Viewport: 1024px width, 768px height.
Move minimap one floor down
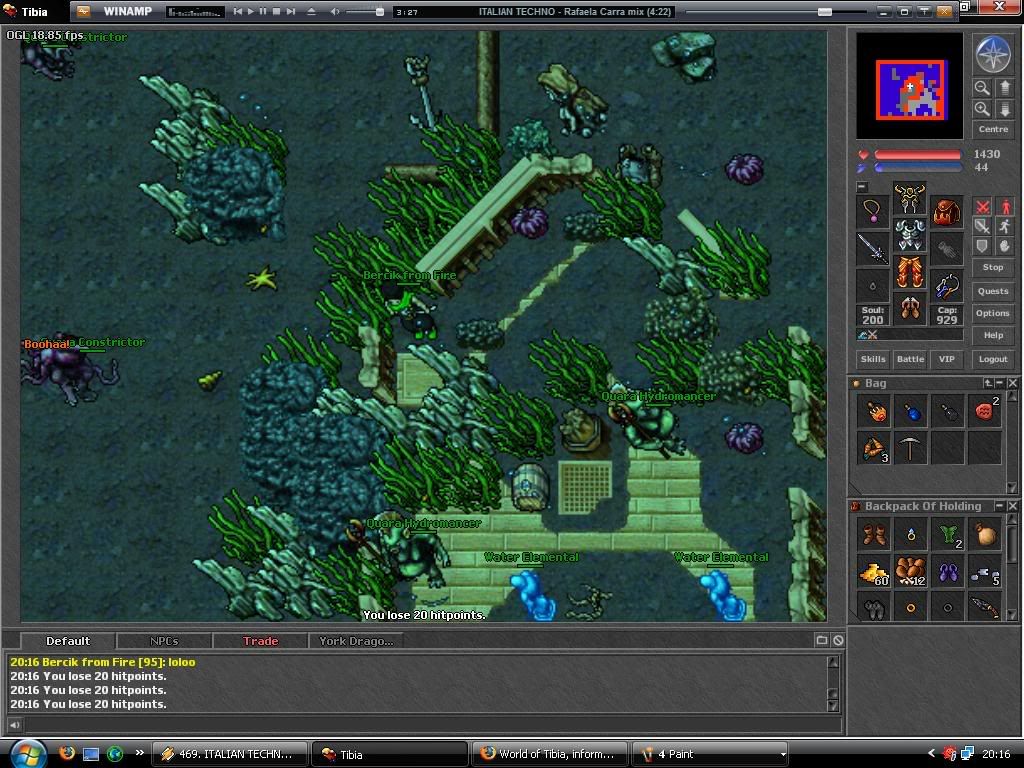click(1004, 109)
